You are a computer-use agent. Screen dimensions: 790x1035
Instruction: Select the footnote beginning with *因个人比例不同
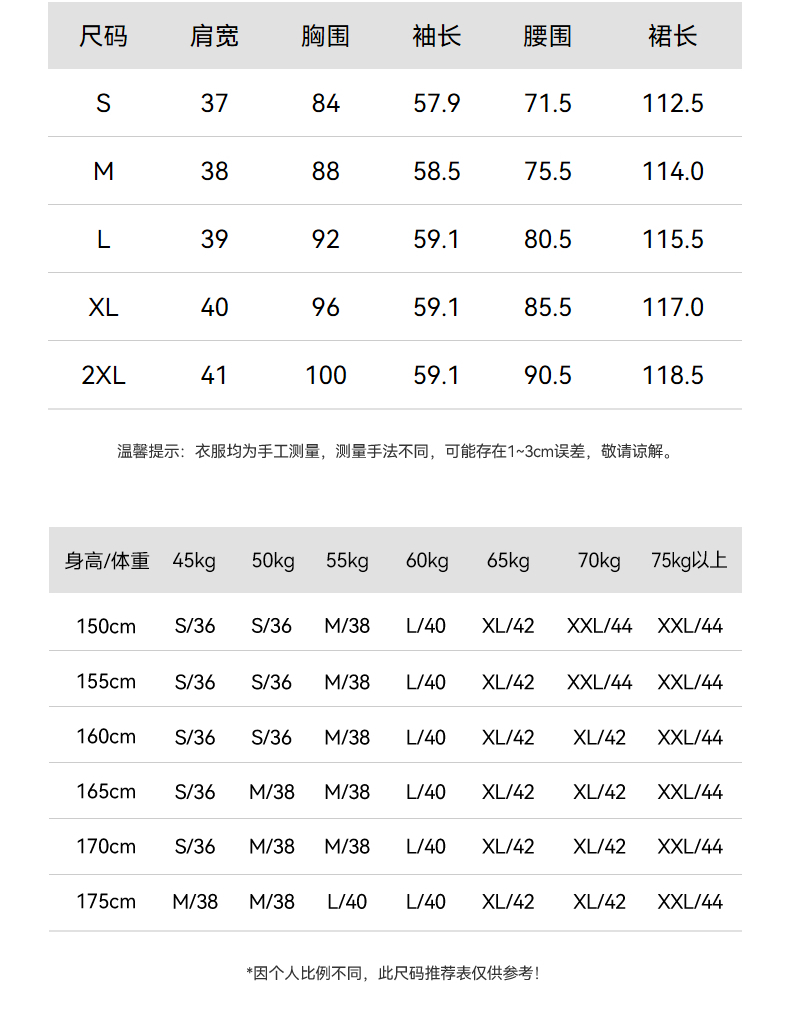pyautogui.click(x=394, y=972)
